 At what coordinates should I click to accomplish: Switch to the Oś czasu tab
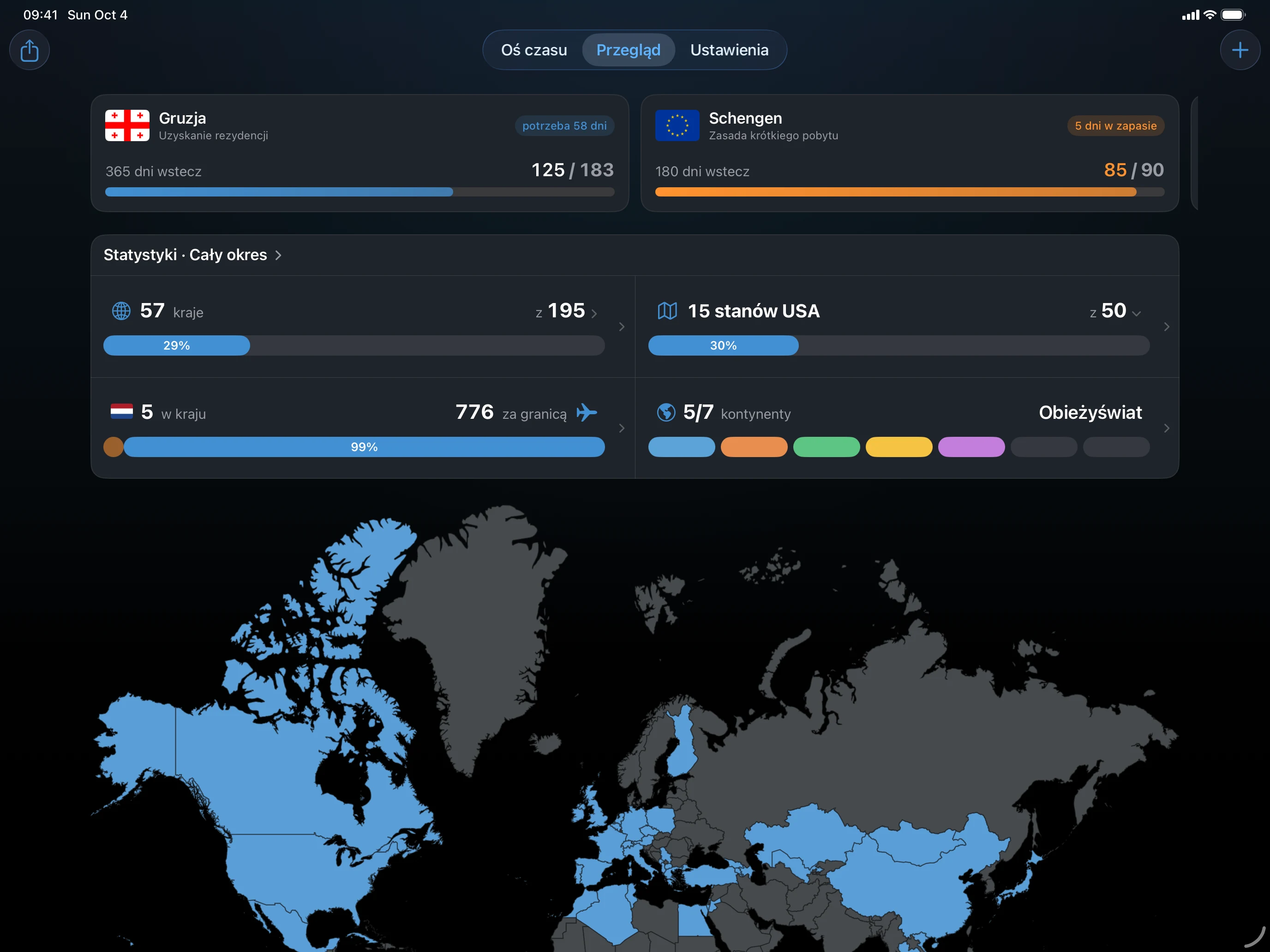pyautogui.click(x=533, y=50)
